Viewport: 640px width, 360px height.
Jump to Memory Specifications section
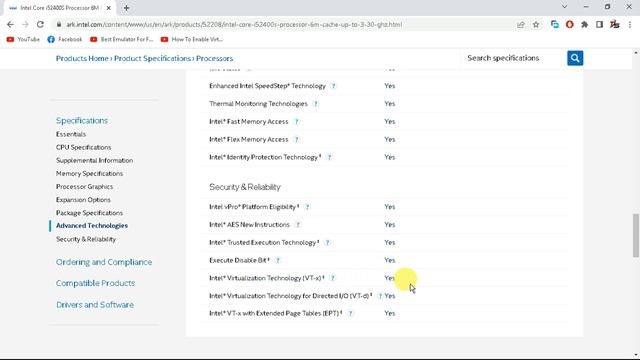89,173
